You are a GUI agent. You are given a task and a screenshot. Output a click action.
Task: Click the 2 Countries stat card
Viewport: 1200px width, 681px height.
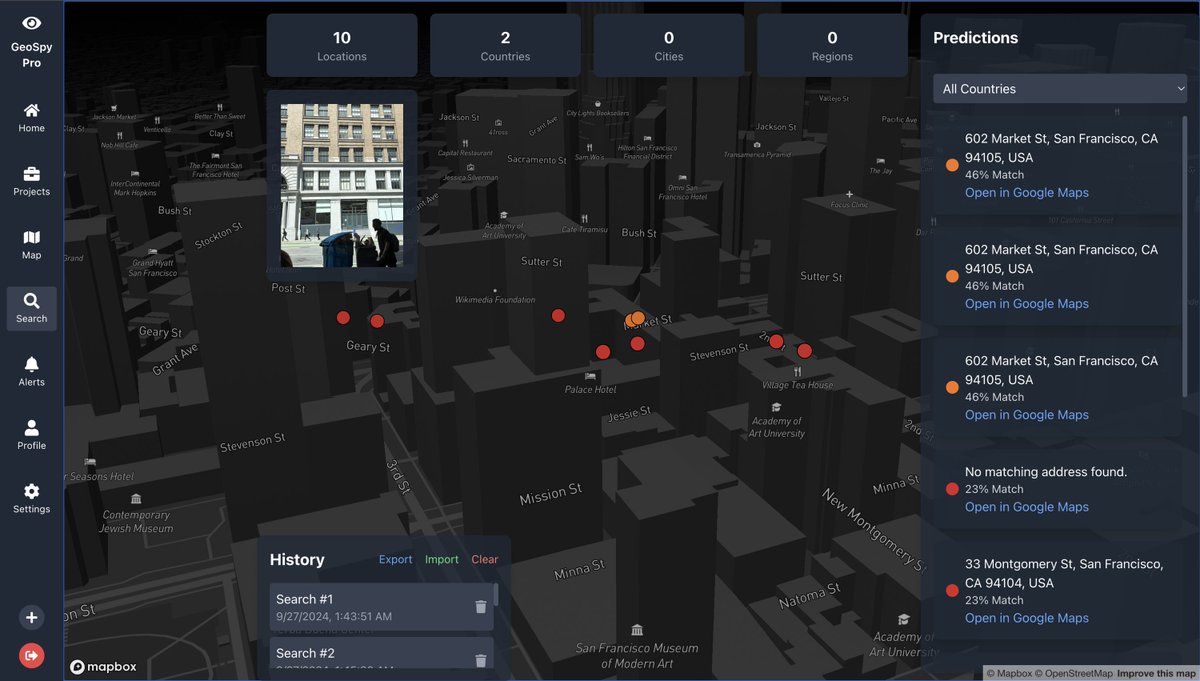click(x=505, y=45)
